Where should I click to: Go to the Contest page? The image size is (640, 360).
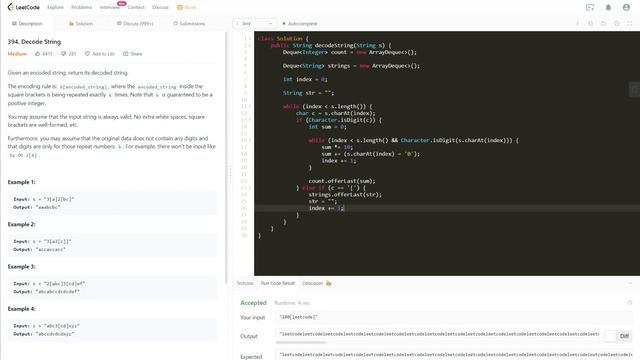tap(136, 7)
